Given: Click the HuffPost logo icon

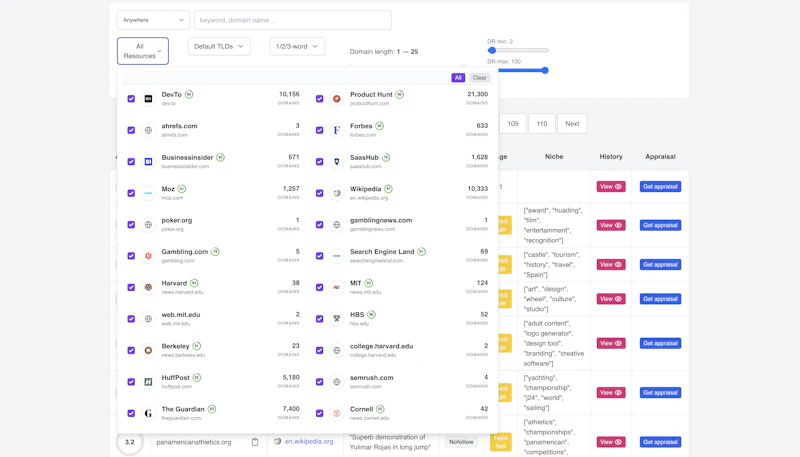Looking at the screenshot, I should tap(148, 382).
